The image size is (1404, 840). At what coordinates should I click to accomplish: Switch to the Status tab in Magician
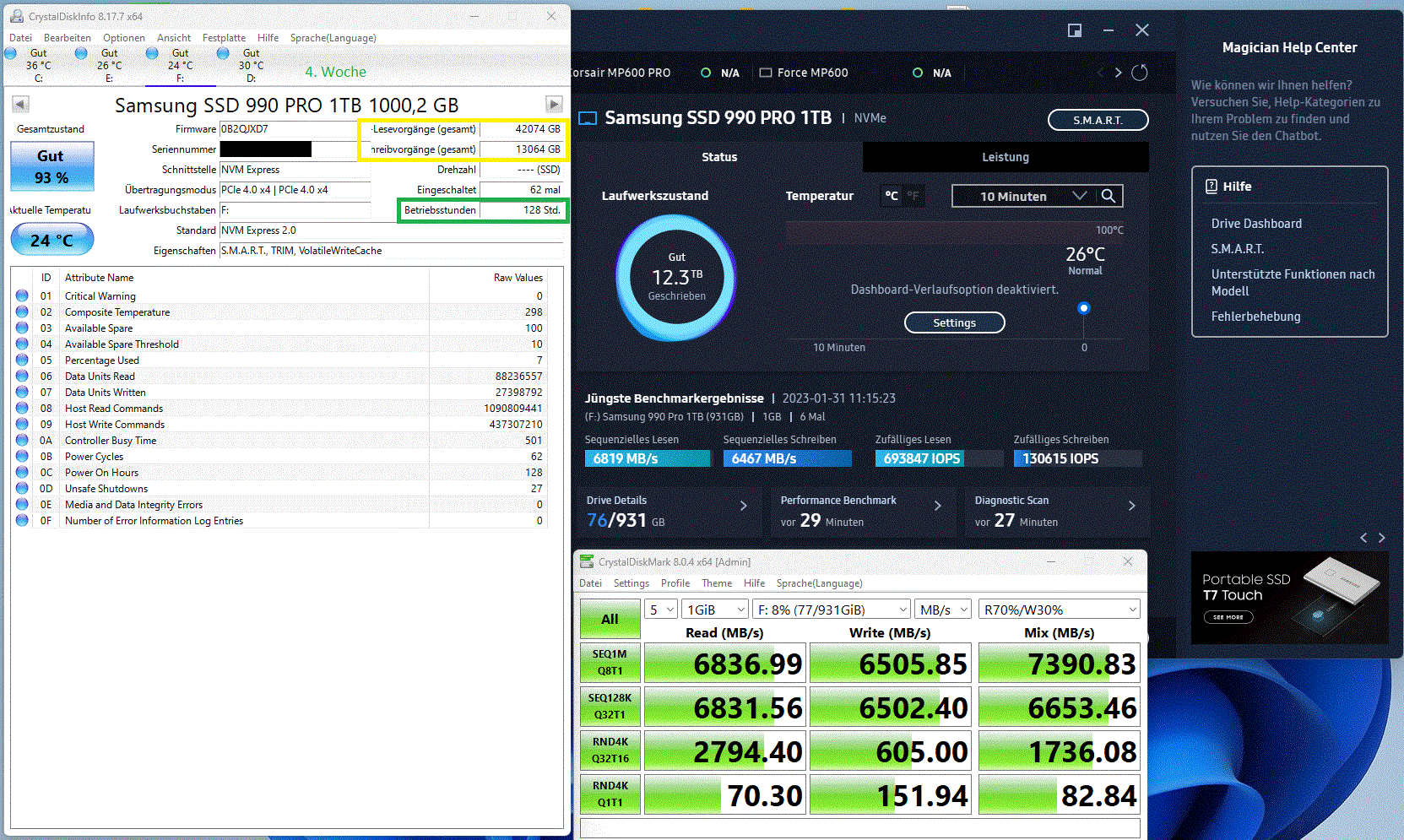719,157
